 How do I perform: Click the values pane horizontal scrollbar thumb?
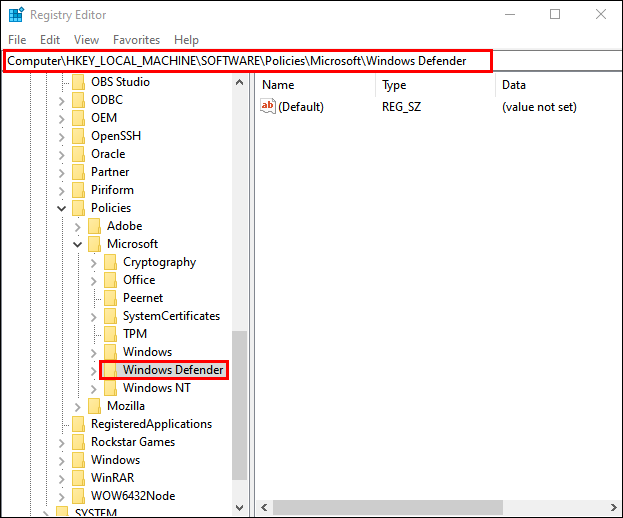[x=387, y=507]
